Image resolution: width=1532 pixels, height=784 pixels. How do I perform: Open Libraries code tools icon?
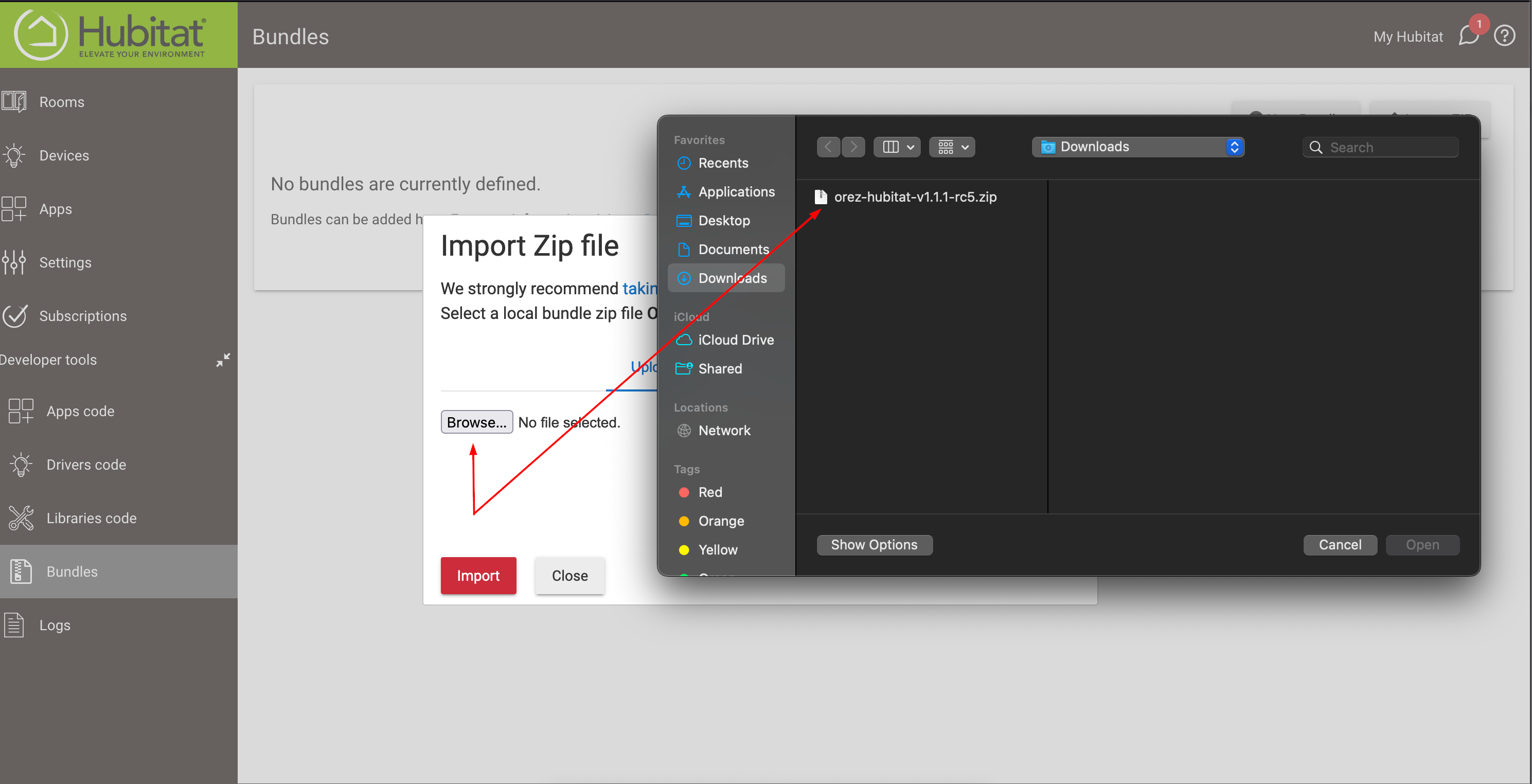tap(22, 518)
